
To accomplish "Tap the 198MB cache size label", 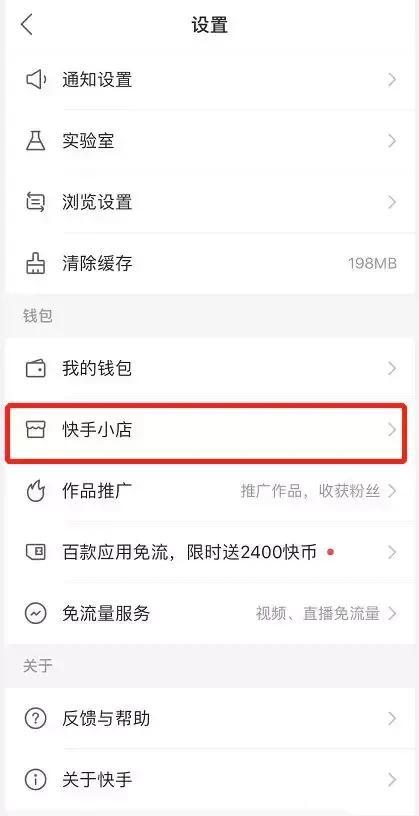I will point(373,263).
